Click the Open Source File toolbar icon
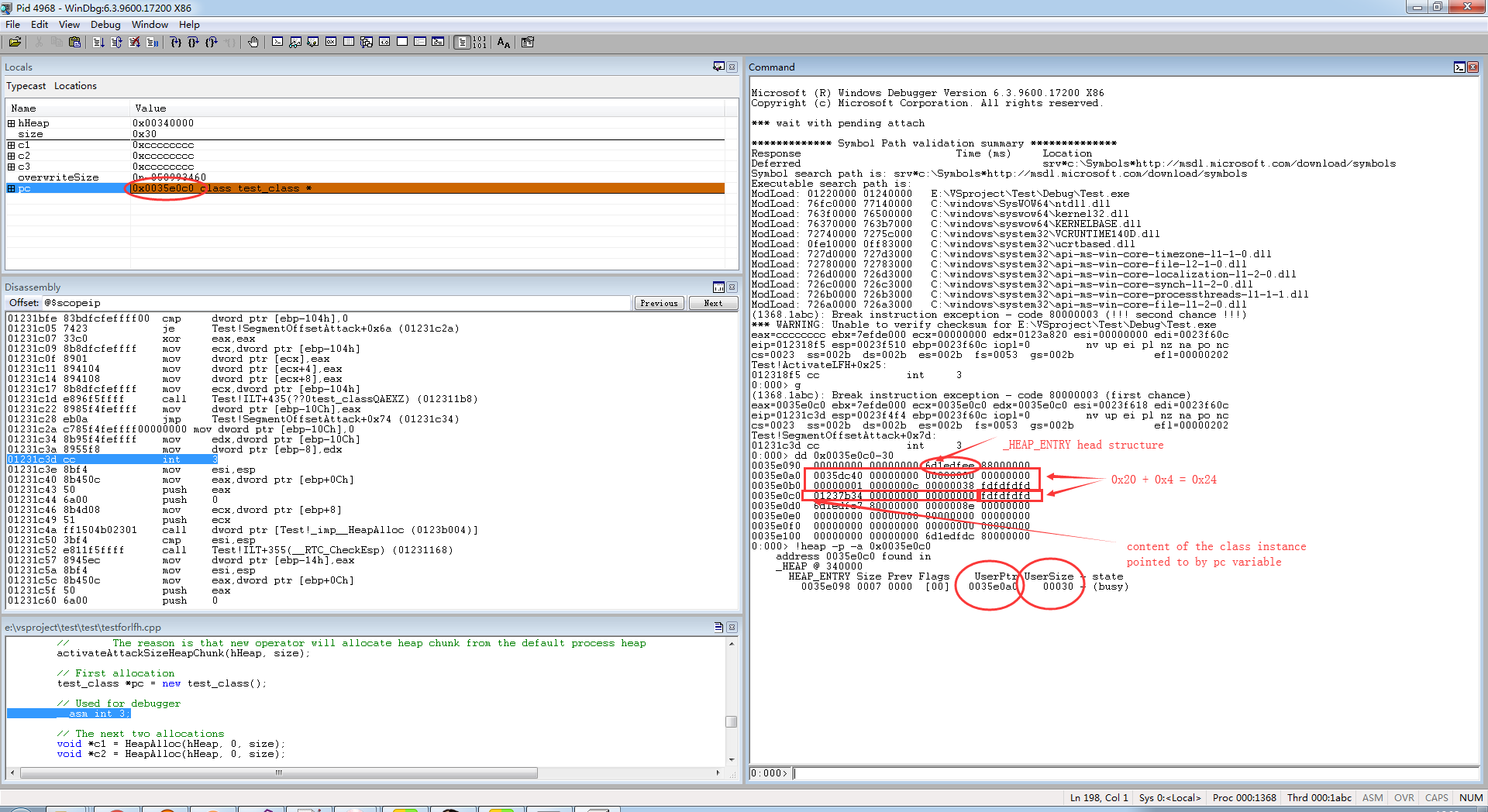Viewport: 1488px width, 812px height. point(15,43)
